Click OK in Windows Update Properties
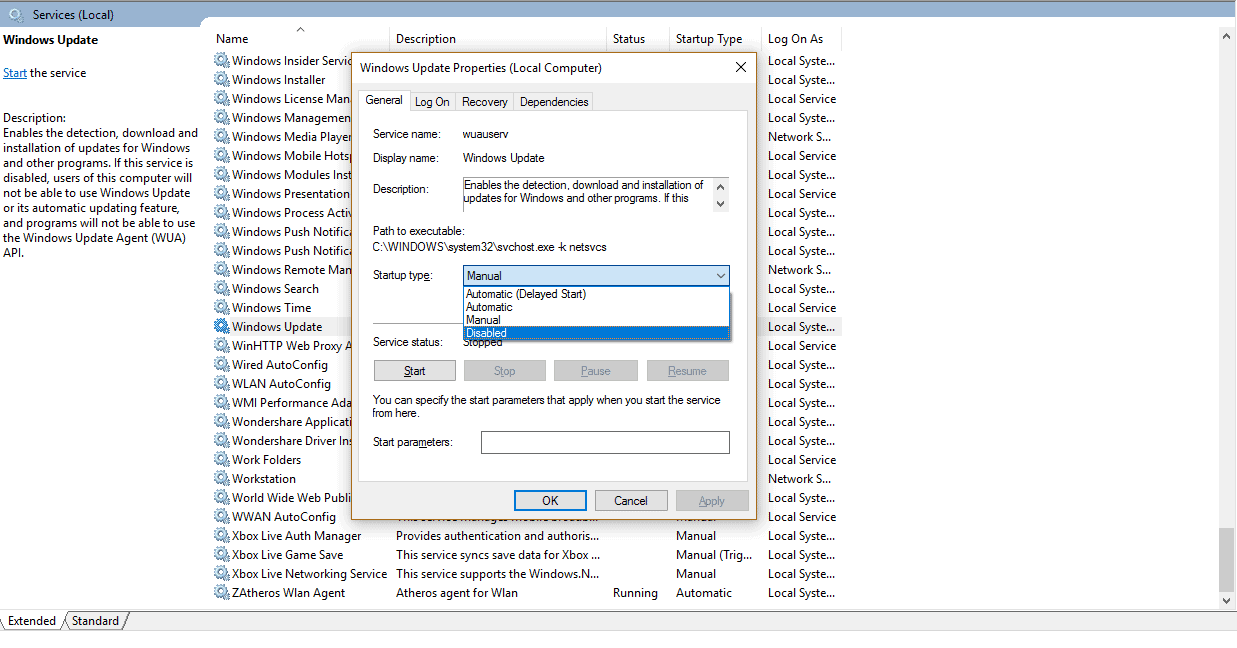The image size is (1237, 648). [550, 501]
